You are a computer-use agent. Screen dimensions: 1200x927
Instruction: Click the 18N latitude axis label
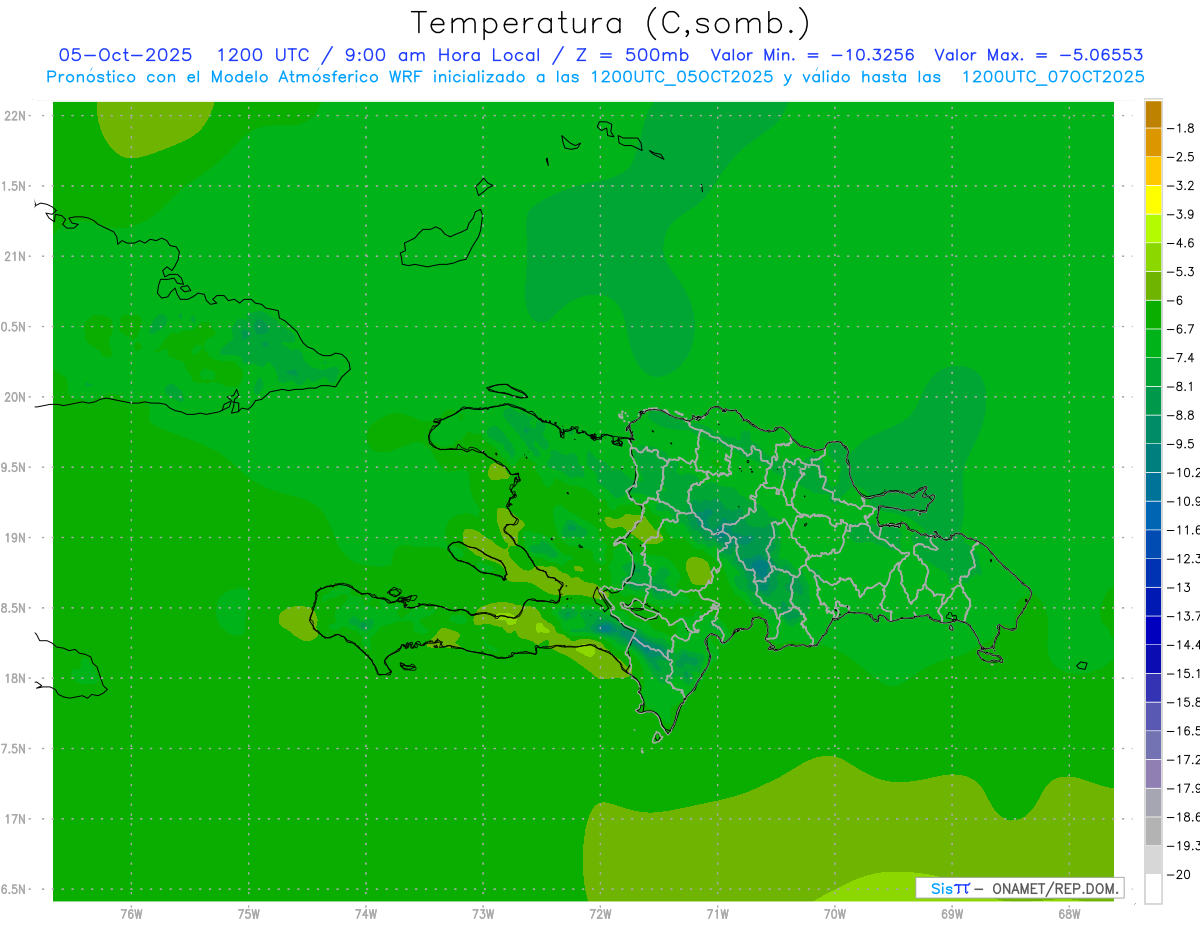click(16, 678)
